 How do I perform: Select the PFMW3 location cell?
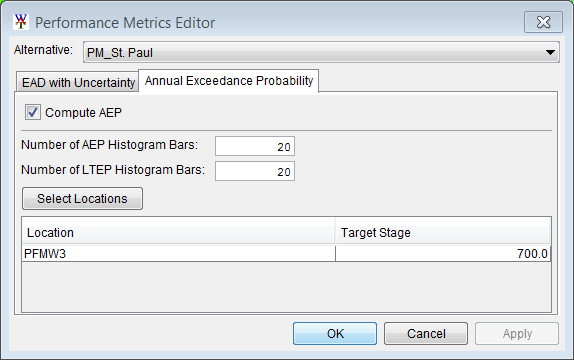[179, 253]
